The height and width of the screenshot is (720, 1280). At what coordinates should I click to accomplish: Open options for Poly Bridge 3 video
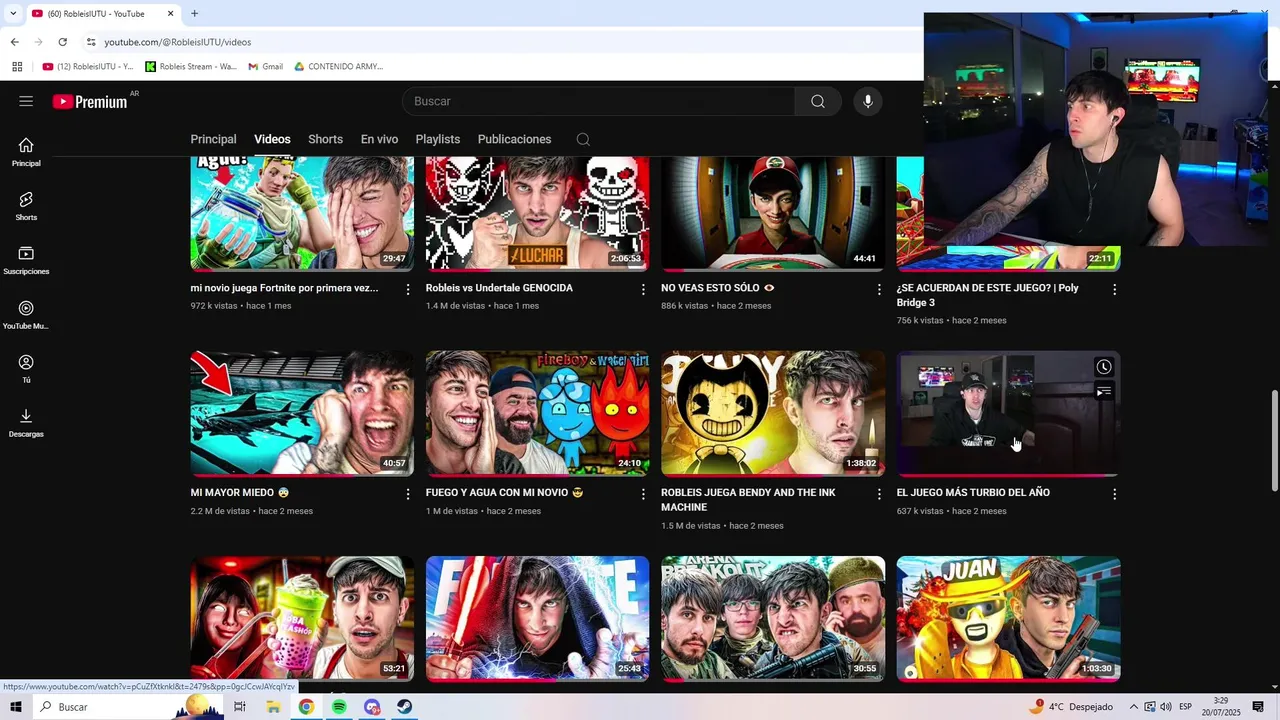[1114, 289]
